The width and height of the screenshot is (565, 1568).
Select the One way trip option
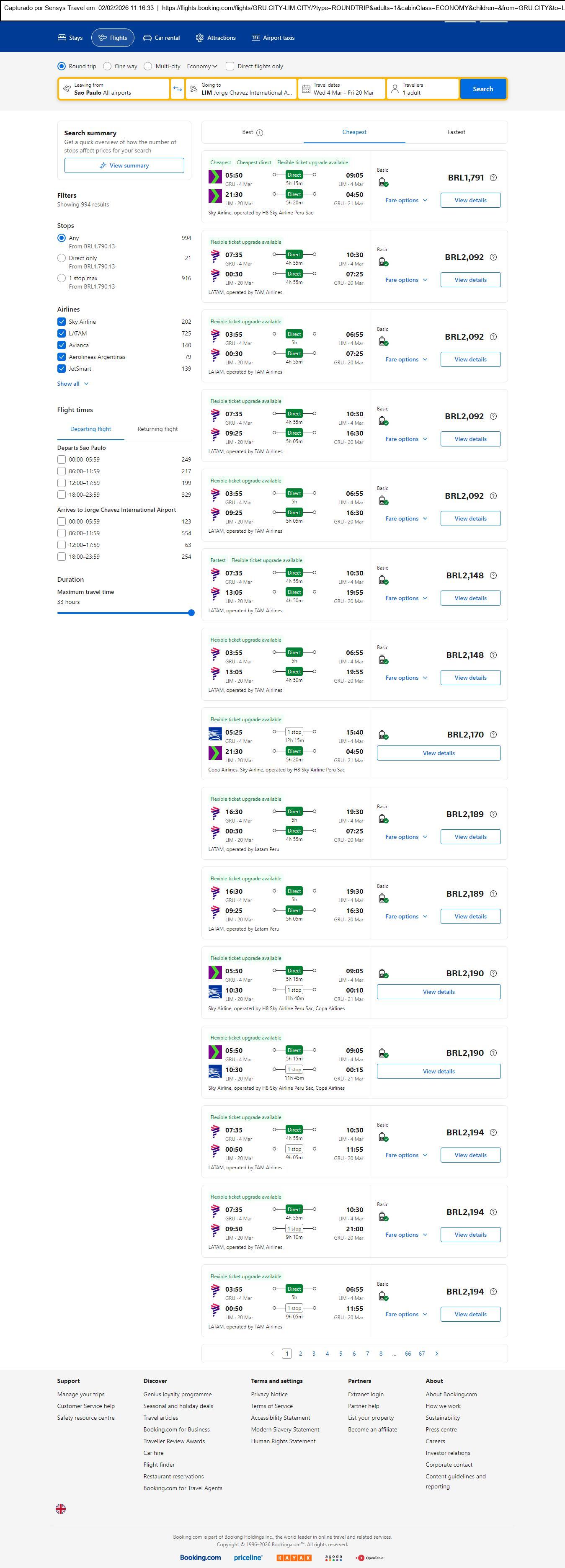[108, 66]
